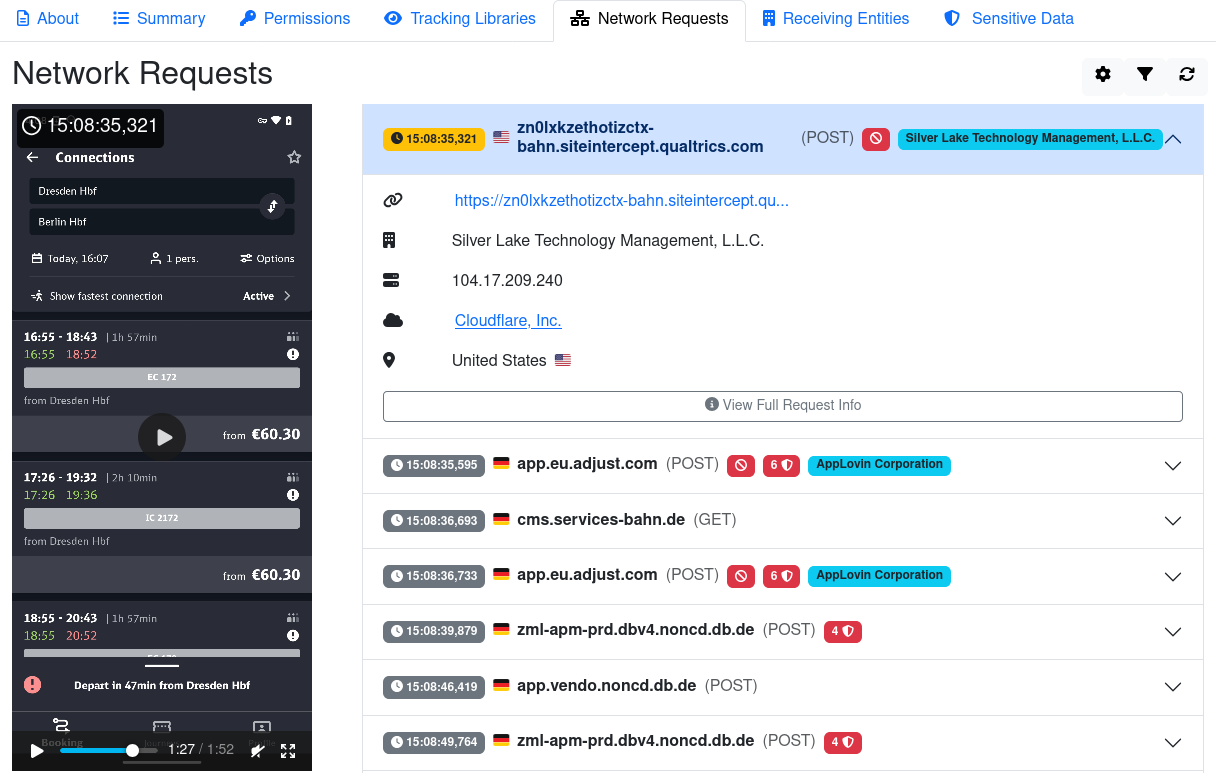Collapse the expanded qualtrics request row
The image size is (1216, 773).
click(x=1173, y=139)
